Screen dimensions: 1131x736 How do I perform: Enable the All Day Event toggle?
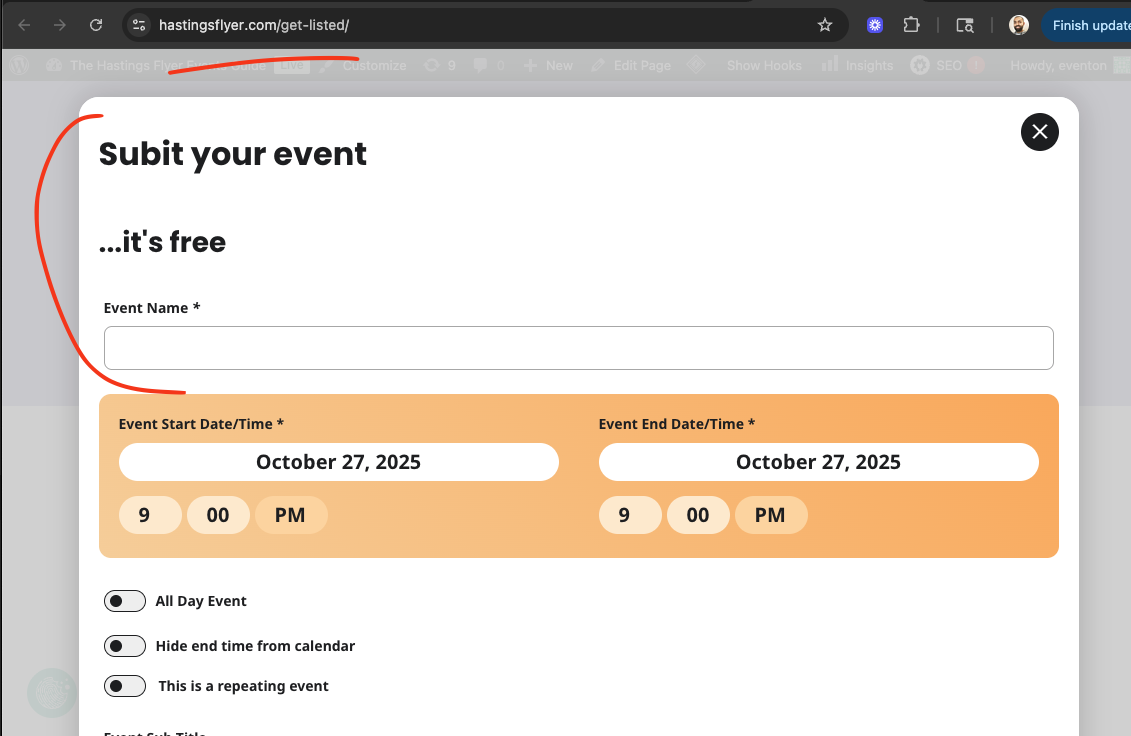(x=125, y=601)
